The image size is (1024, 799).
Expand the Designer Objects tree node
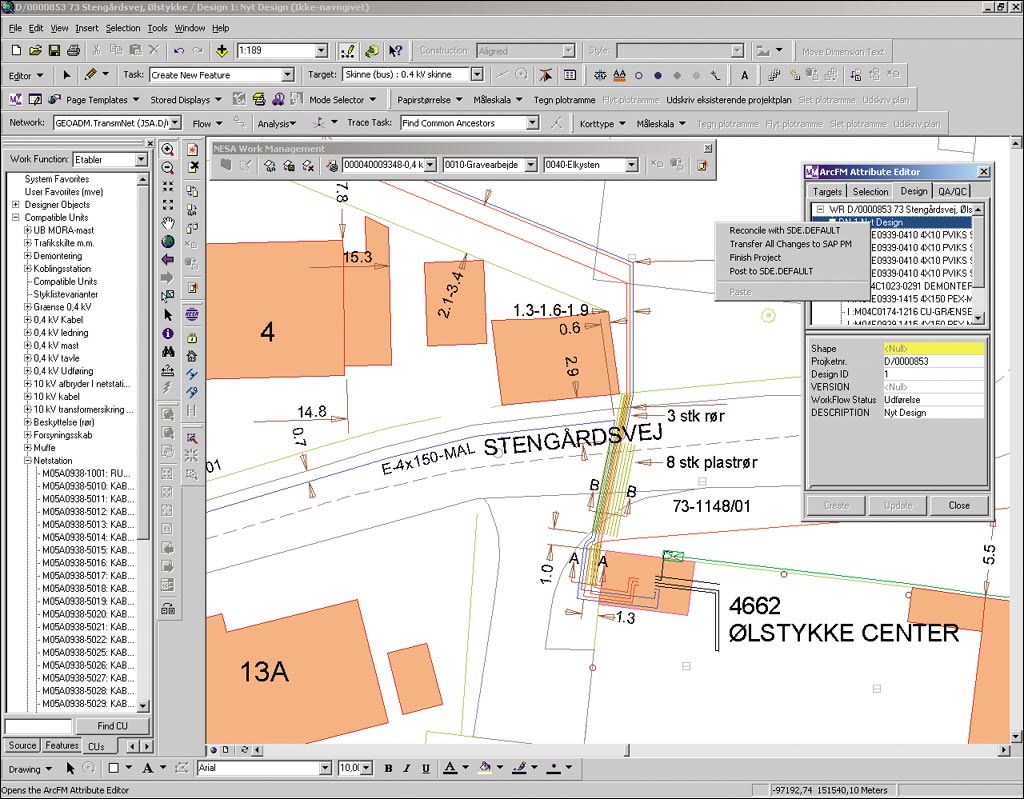pyautogui.click(x=15, y=205)
